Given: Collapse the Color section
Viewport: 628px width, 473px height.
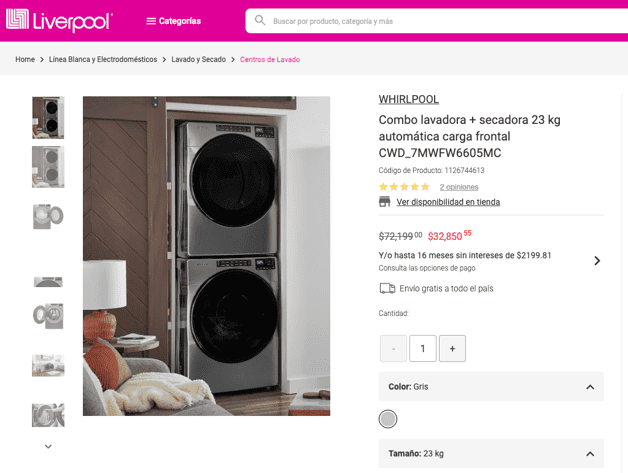Looking at the screenshot, I should point(590,387).
